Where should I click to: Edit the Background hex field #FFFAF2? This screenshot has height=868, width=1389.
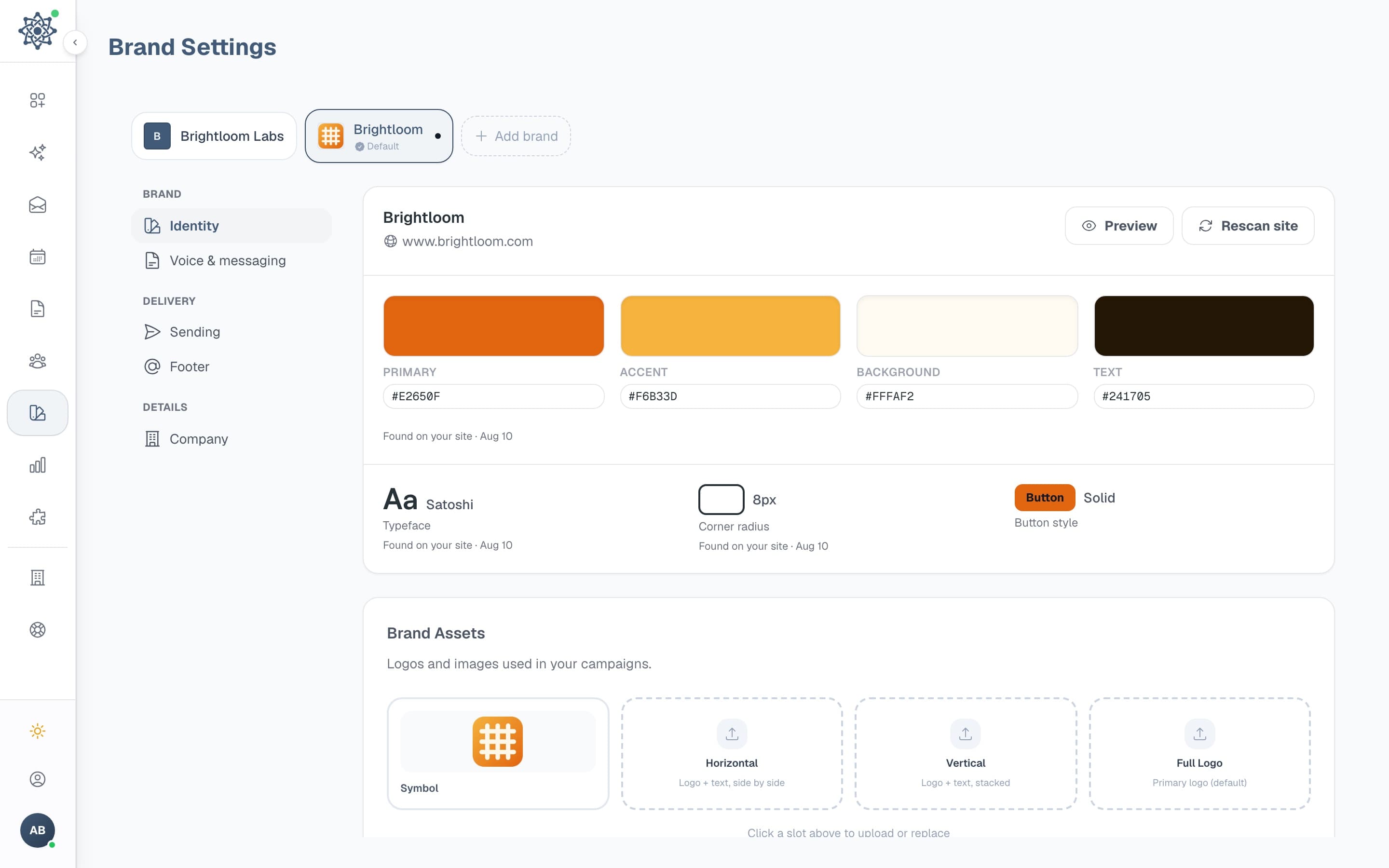tap(967, 396)
